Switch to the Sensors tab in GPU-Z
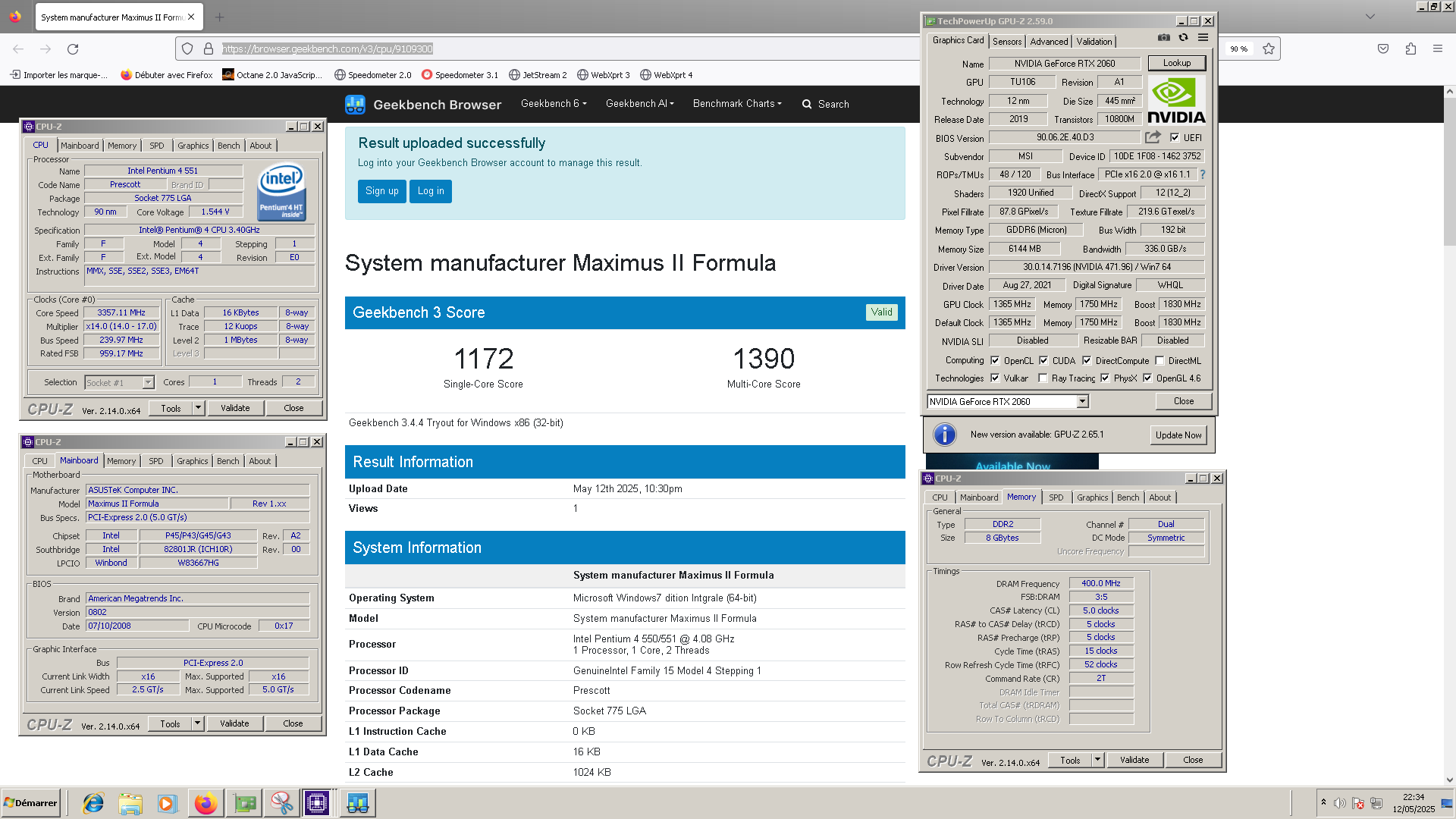The height and width of the screenshot is (819, 1456). pyautogui.click(x=1007, y=42)
